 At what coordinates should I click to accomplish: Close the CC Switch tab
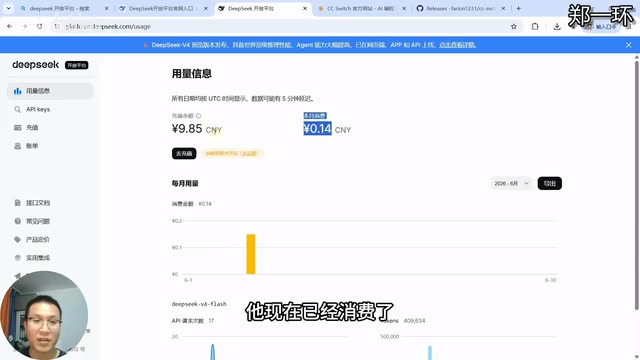pyautogui.click(x=404, y=8)
